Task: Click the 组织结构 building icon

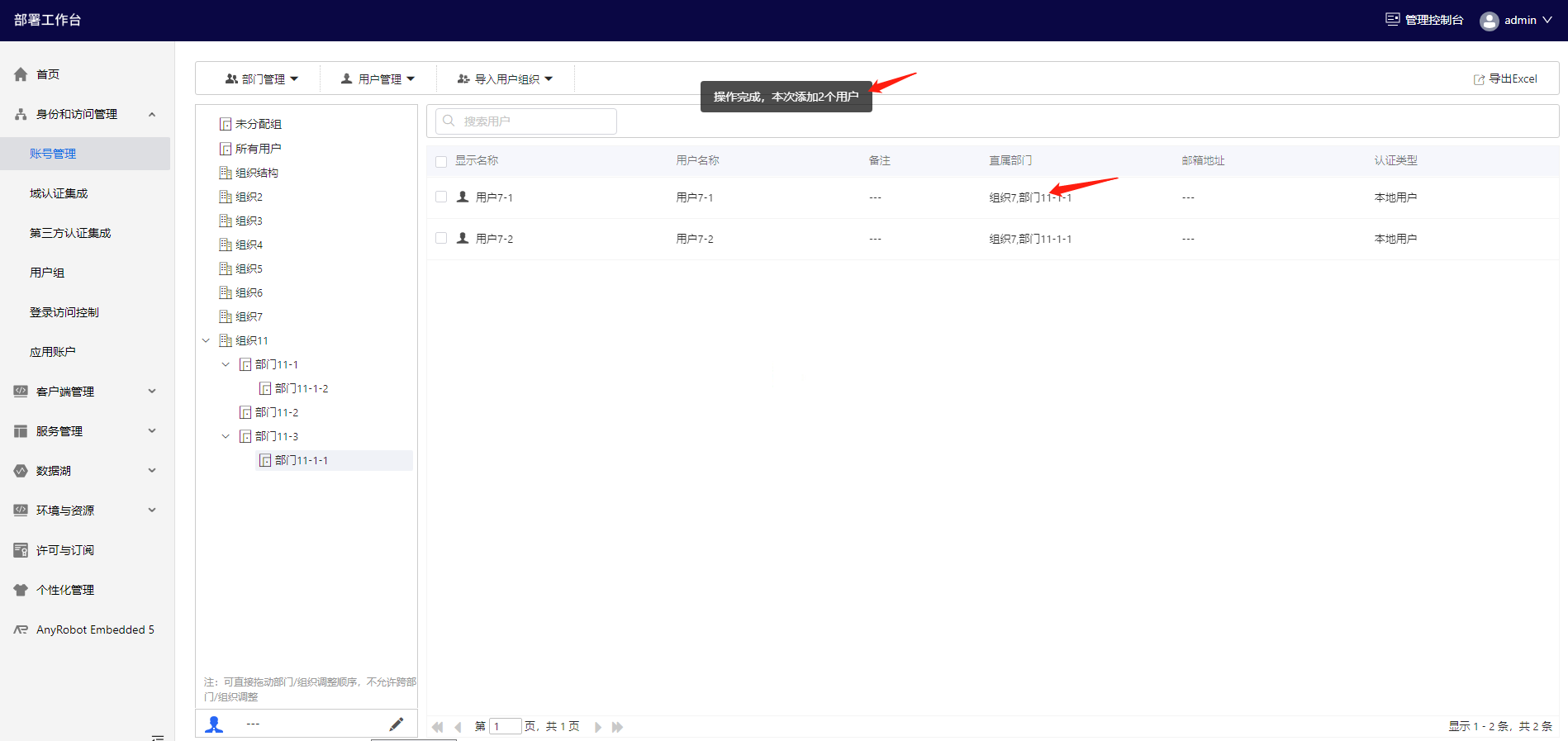Action: [226, 173]
